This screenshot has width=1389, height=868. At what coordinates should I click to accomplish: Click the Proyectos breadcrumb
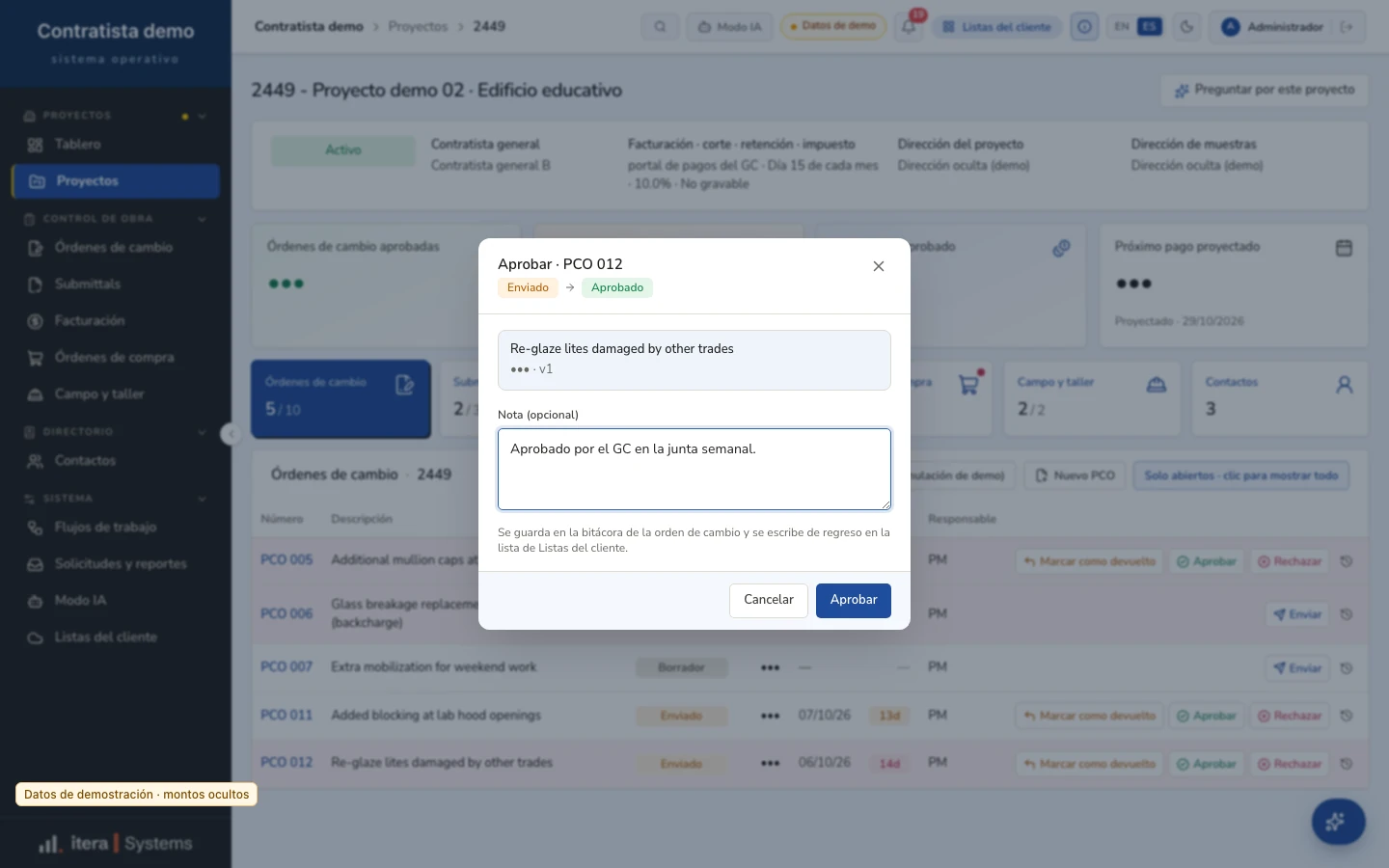418,27
